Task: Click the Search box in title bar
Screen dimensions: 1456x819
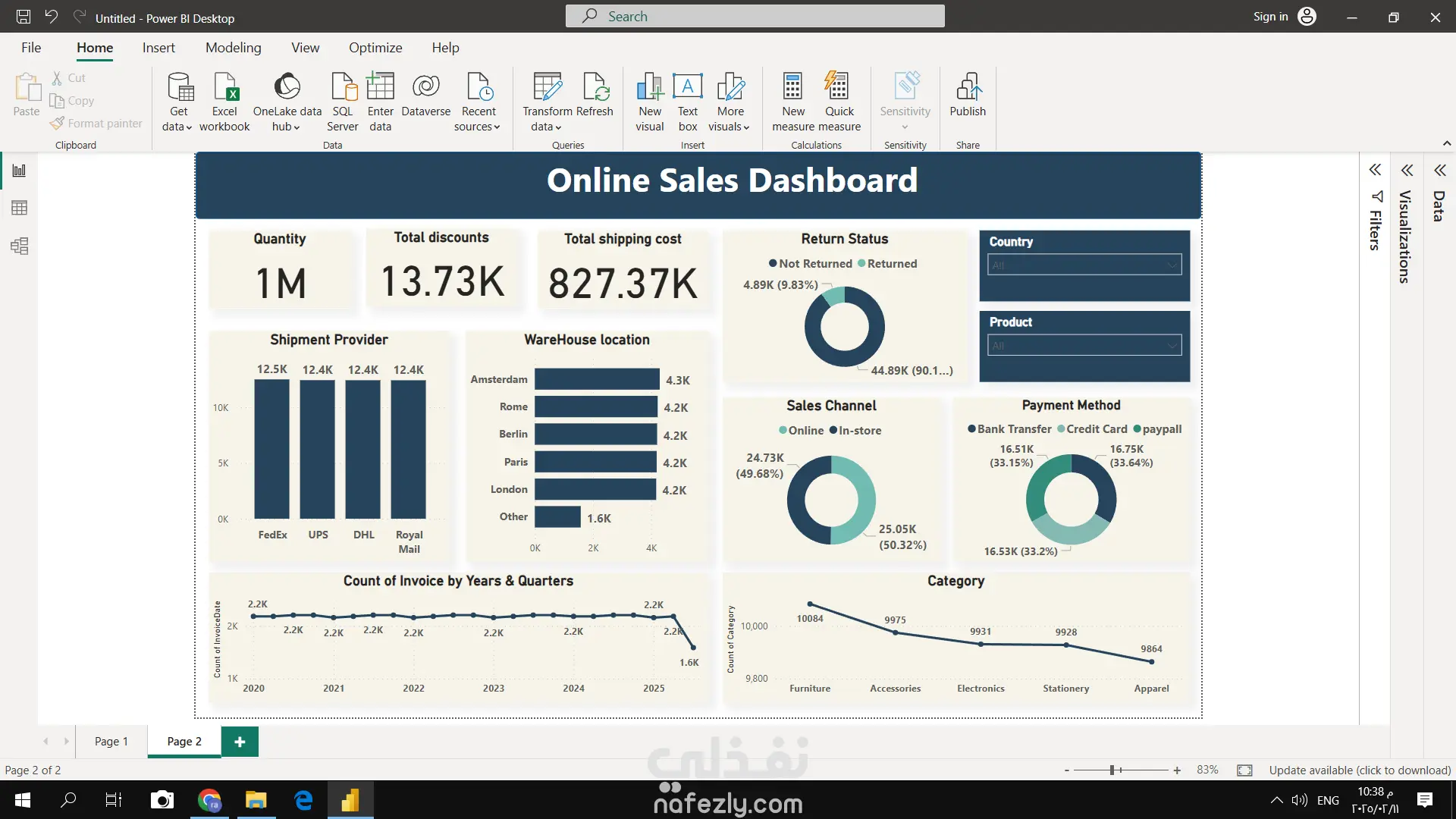Action: point(755,17)
